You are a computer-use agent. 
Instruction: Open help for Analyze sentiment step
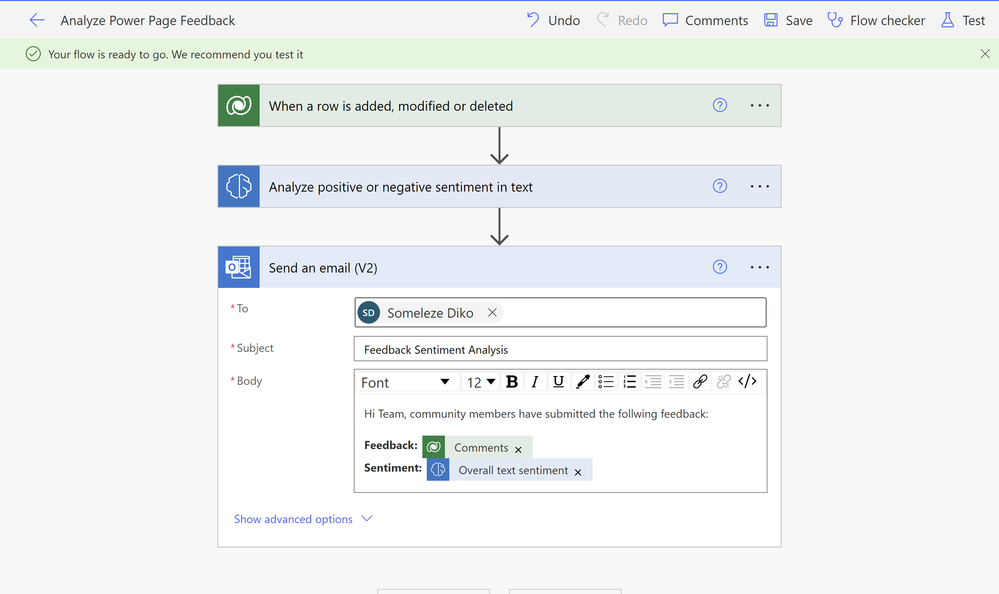(x=720, y=186)
